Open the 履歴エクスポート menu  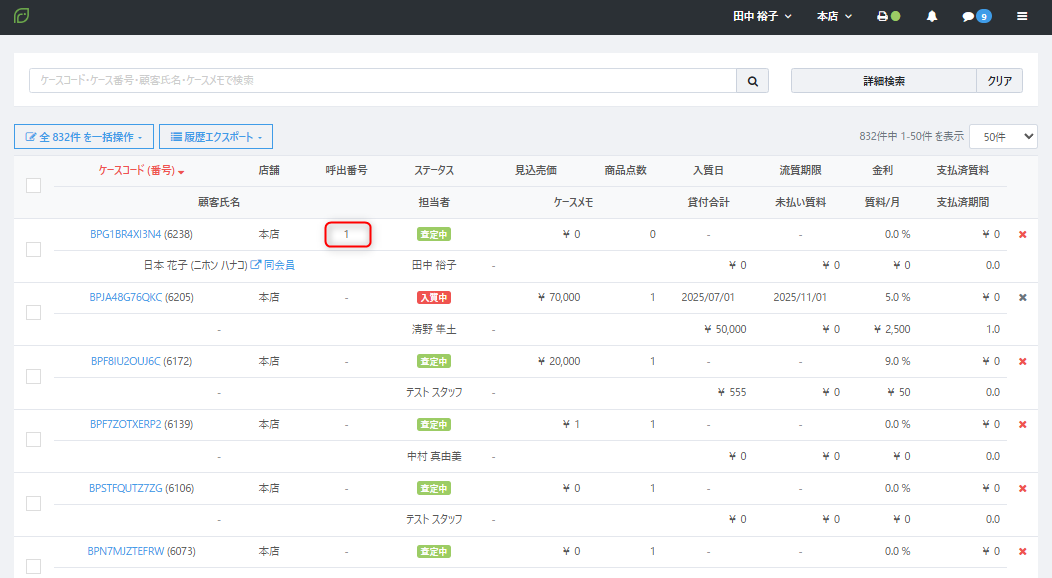point(215,137)
